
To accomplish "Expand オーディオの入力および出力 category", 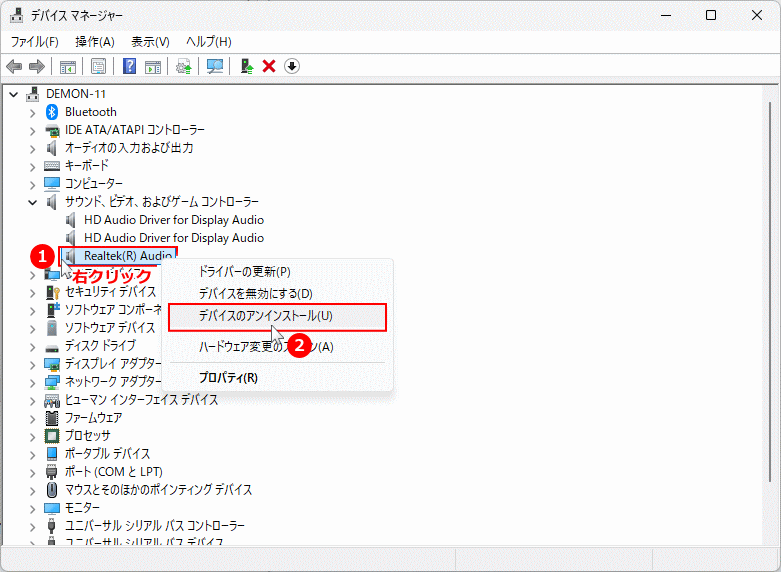I will point(32,149).
